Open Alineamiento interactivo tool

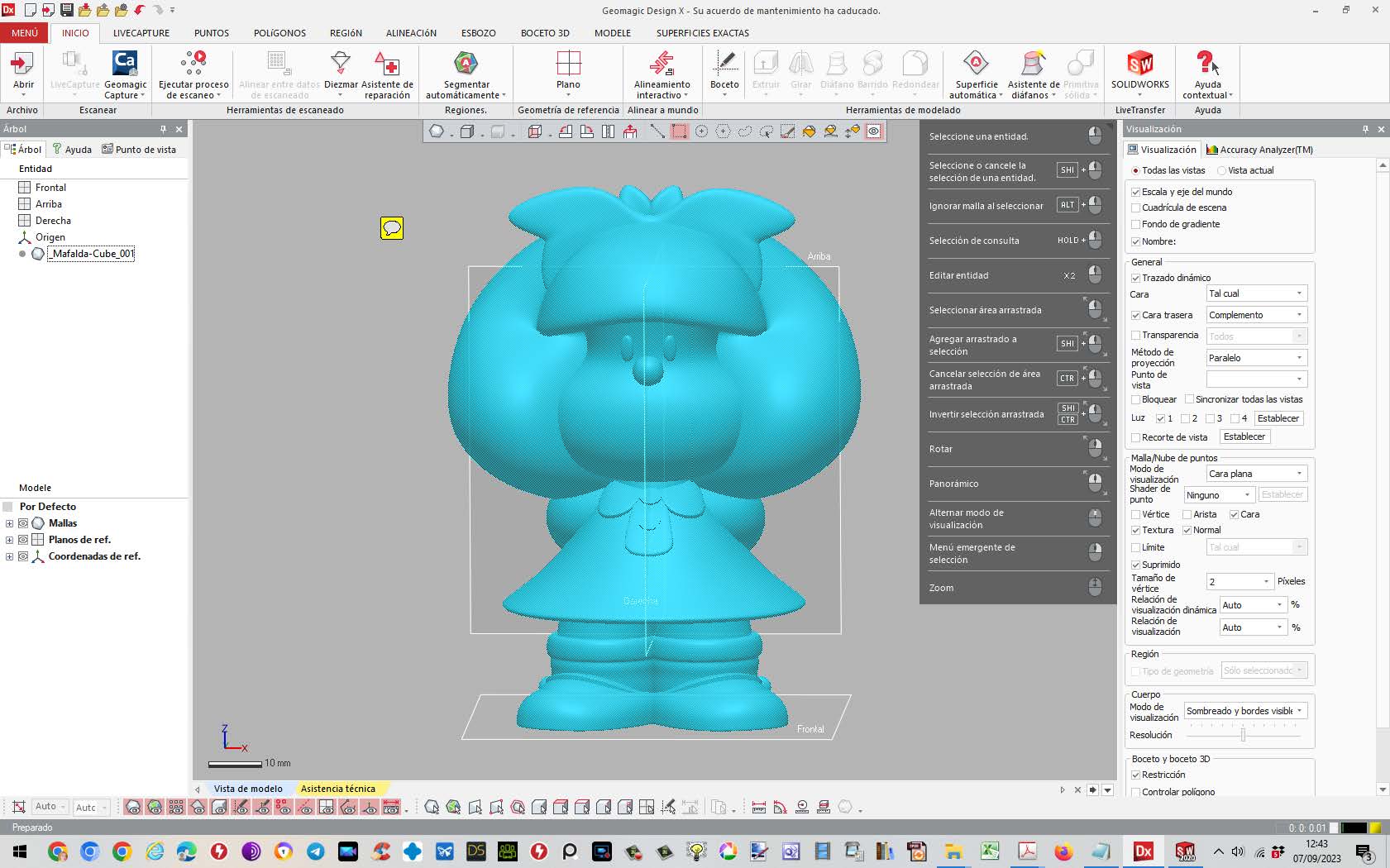[662, 74]
